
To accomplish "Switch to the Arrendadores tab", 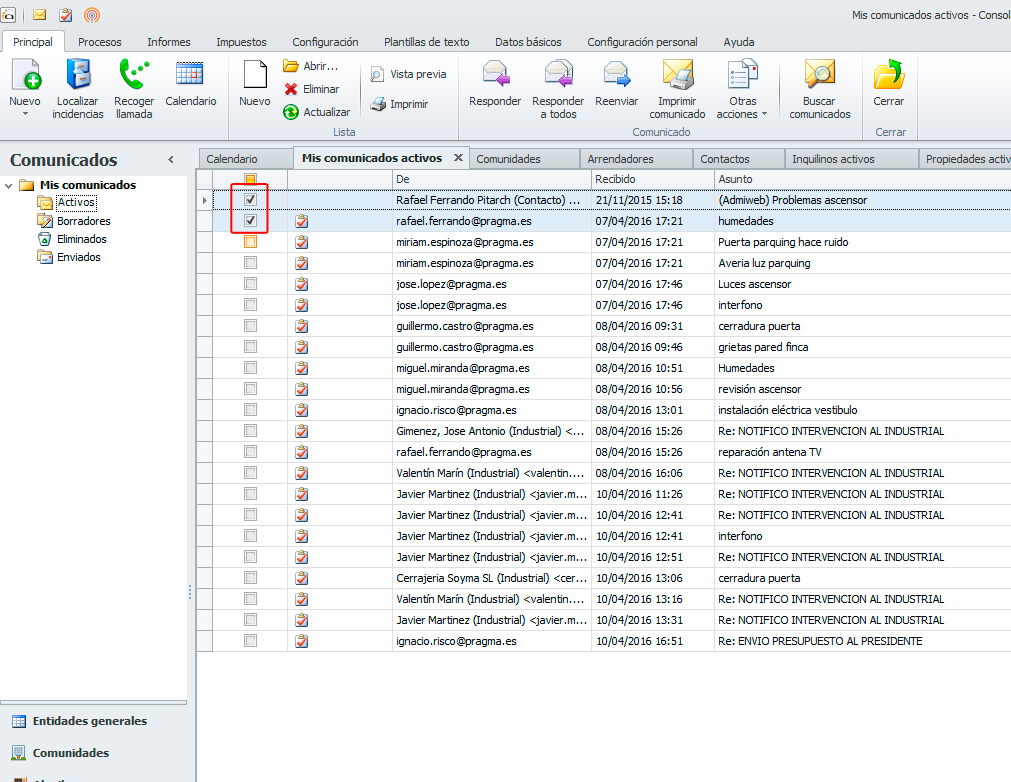I will 636,159.
